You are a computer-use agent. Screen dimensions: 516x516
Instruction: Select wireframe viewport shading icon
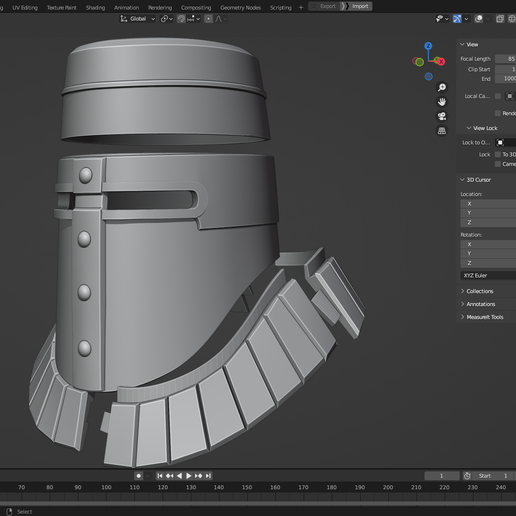click(x=512, y=19)
